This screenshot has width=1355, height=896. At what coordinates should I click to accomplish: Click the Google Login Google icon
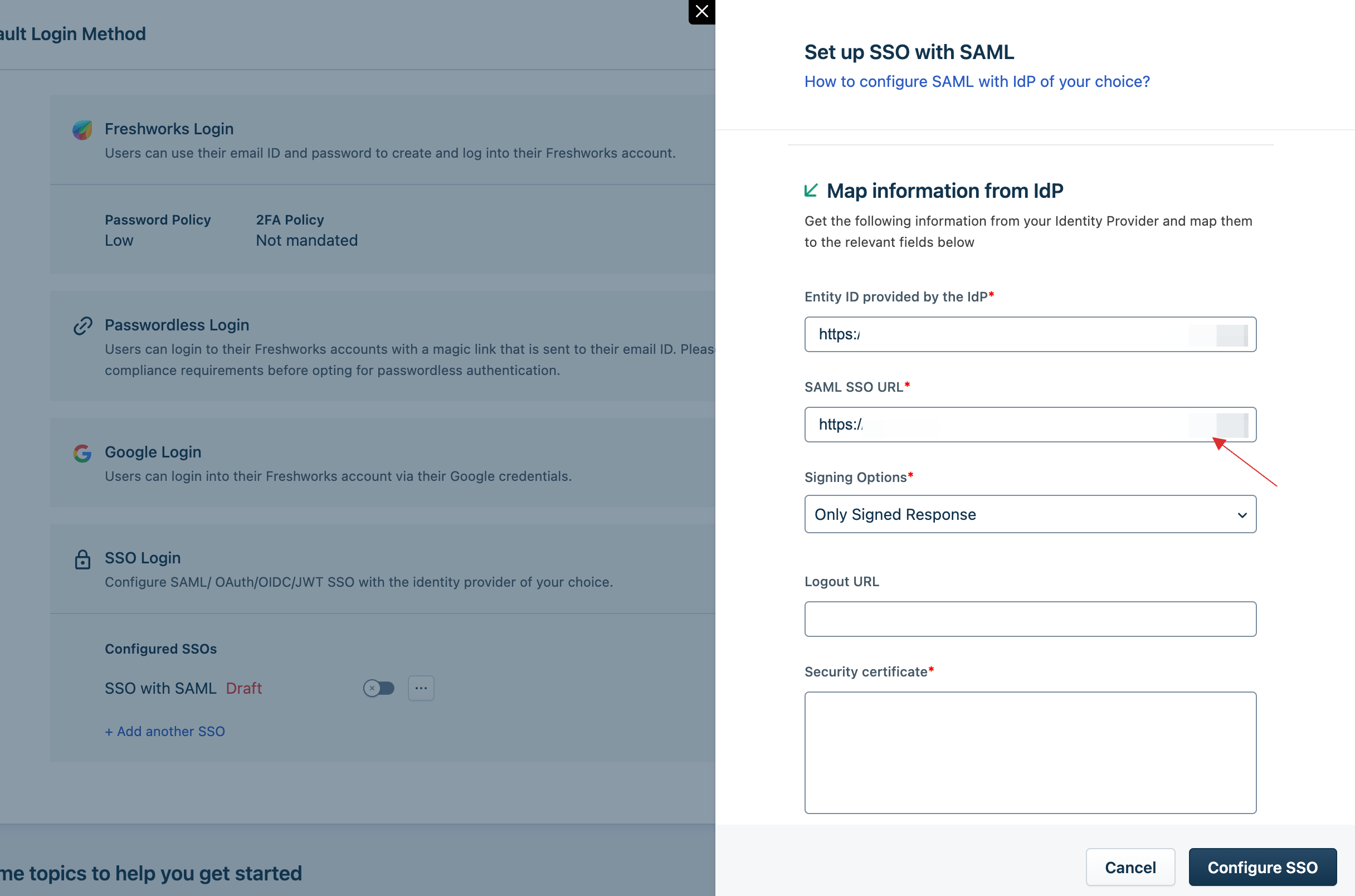(x=82, y=451)
